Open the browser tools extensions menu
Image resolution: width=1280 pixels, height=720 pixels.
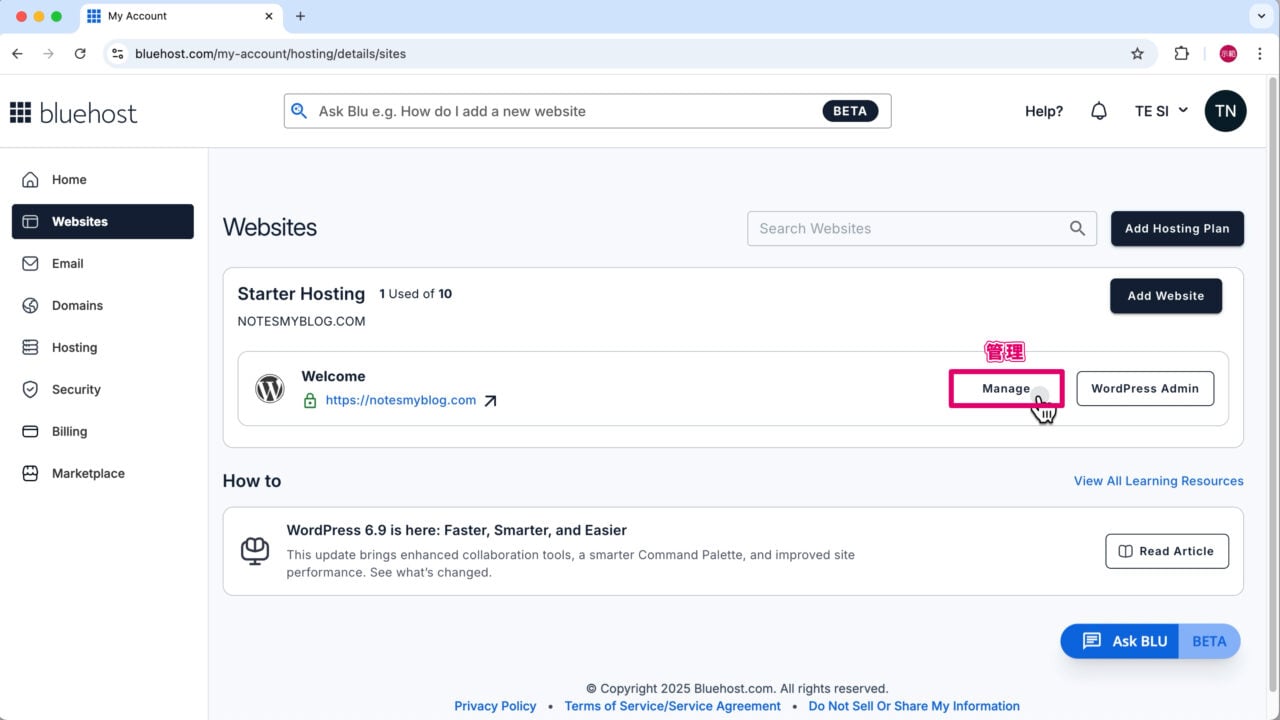tap(1181, 54)
